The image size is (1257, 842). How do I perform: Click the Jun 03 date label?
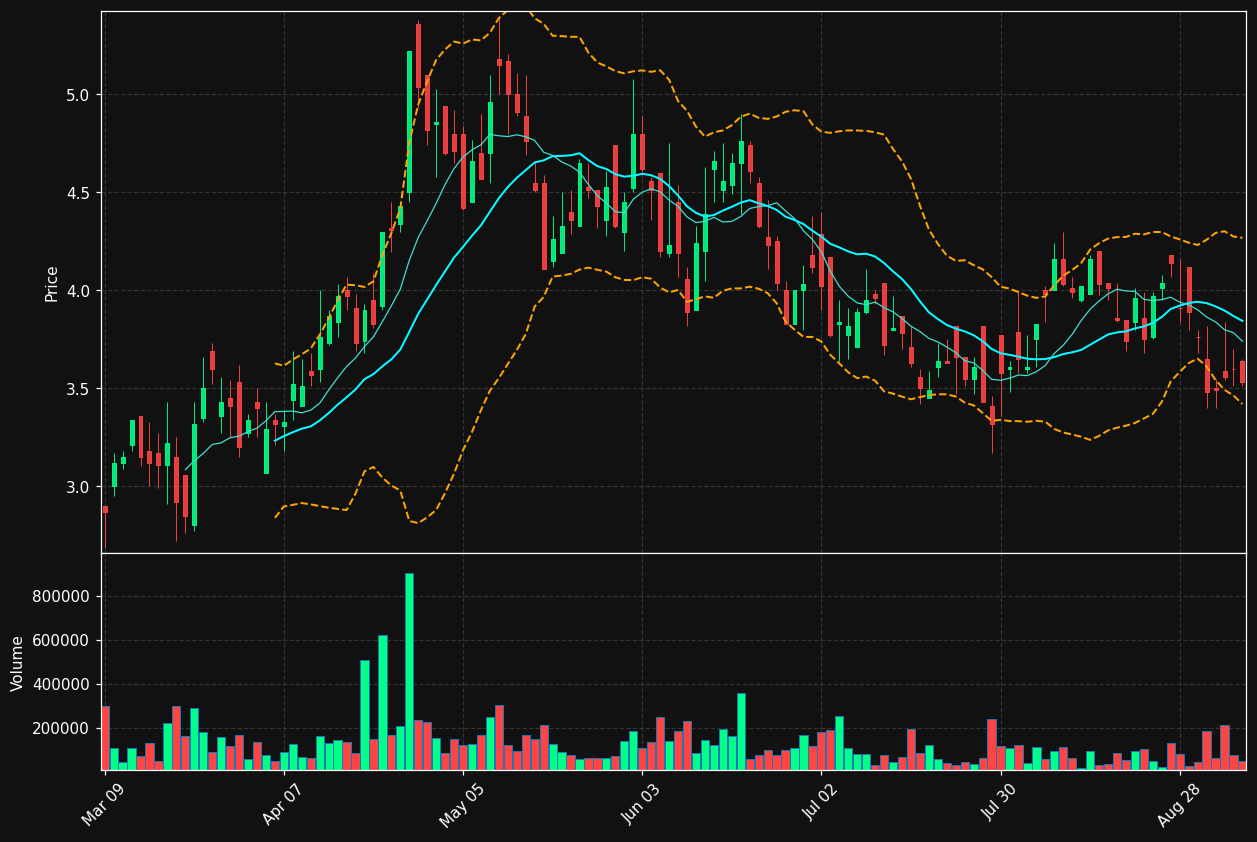coord(640,802)
